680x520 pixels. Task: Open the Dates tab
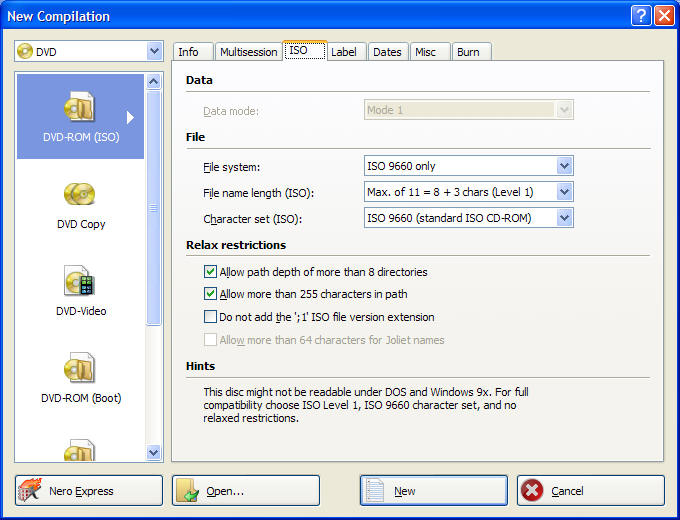(x=388, y=52)
